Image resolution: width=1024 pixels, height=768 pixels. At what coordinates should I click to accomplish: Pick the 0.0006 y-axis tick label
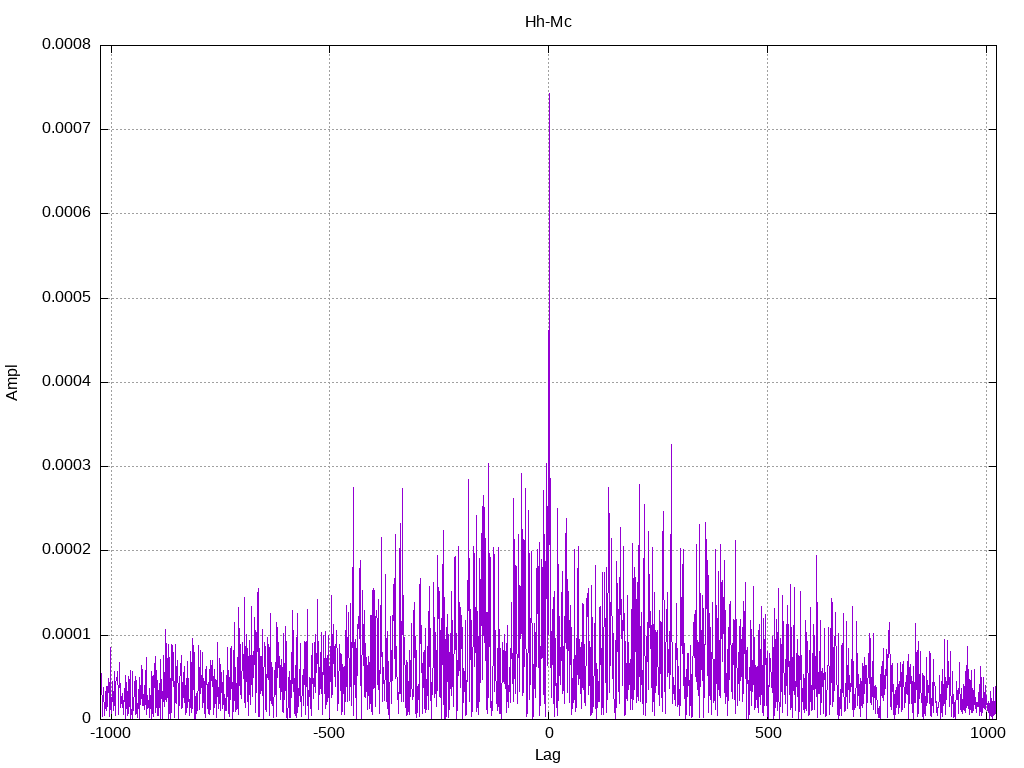pyautogui.click(x=66, y=213)
